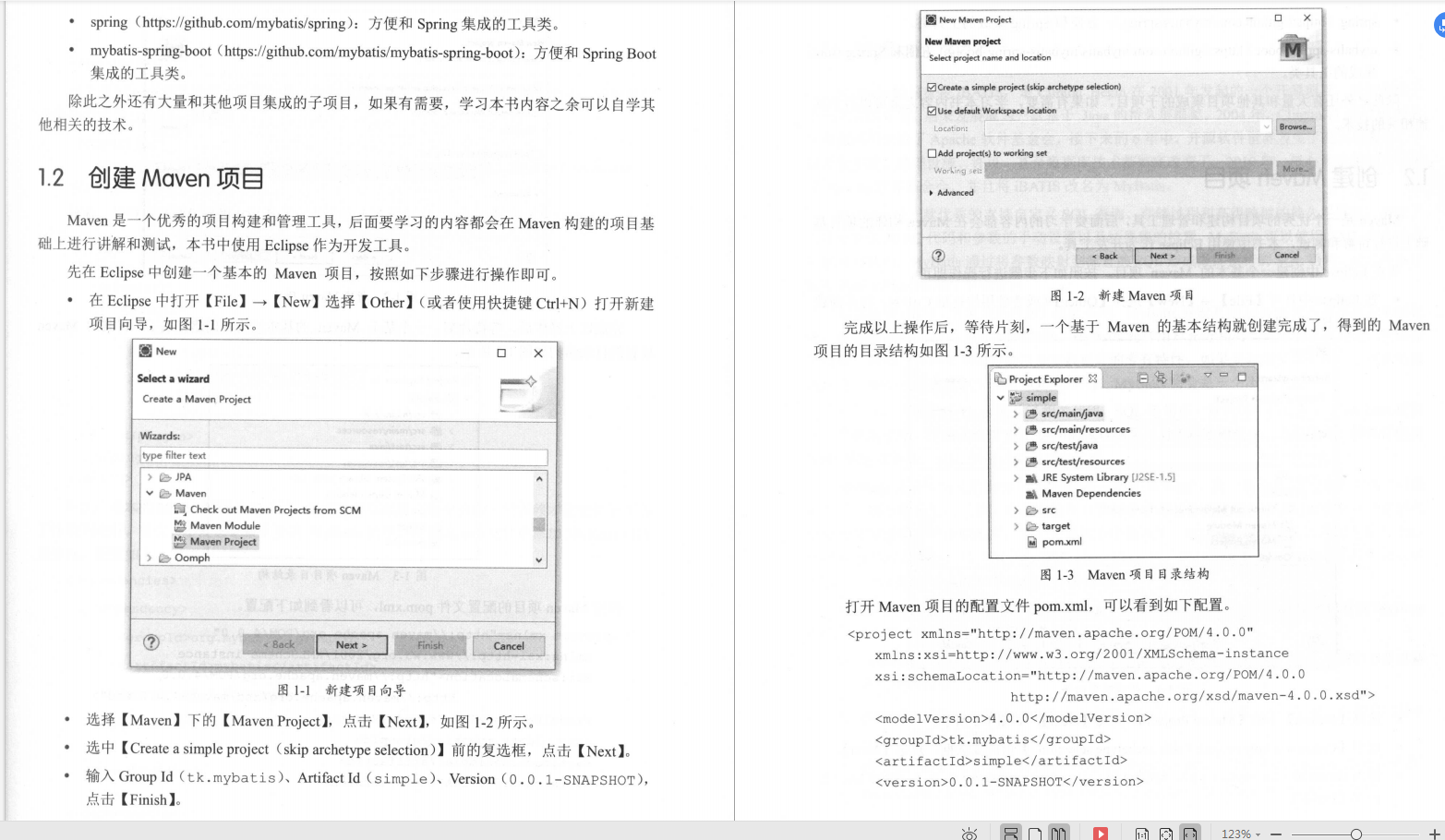Toggle Use default Workspace location checkbox
The image size is (1445, 840).
click(932, 111)
